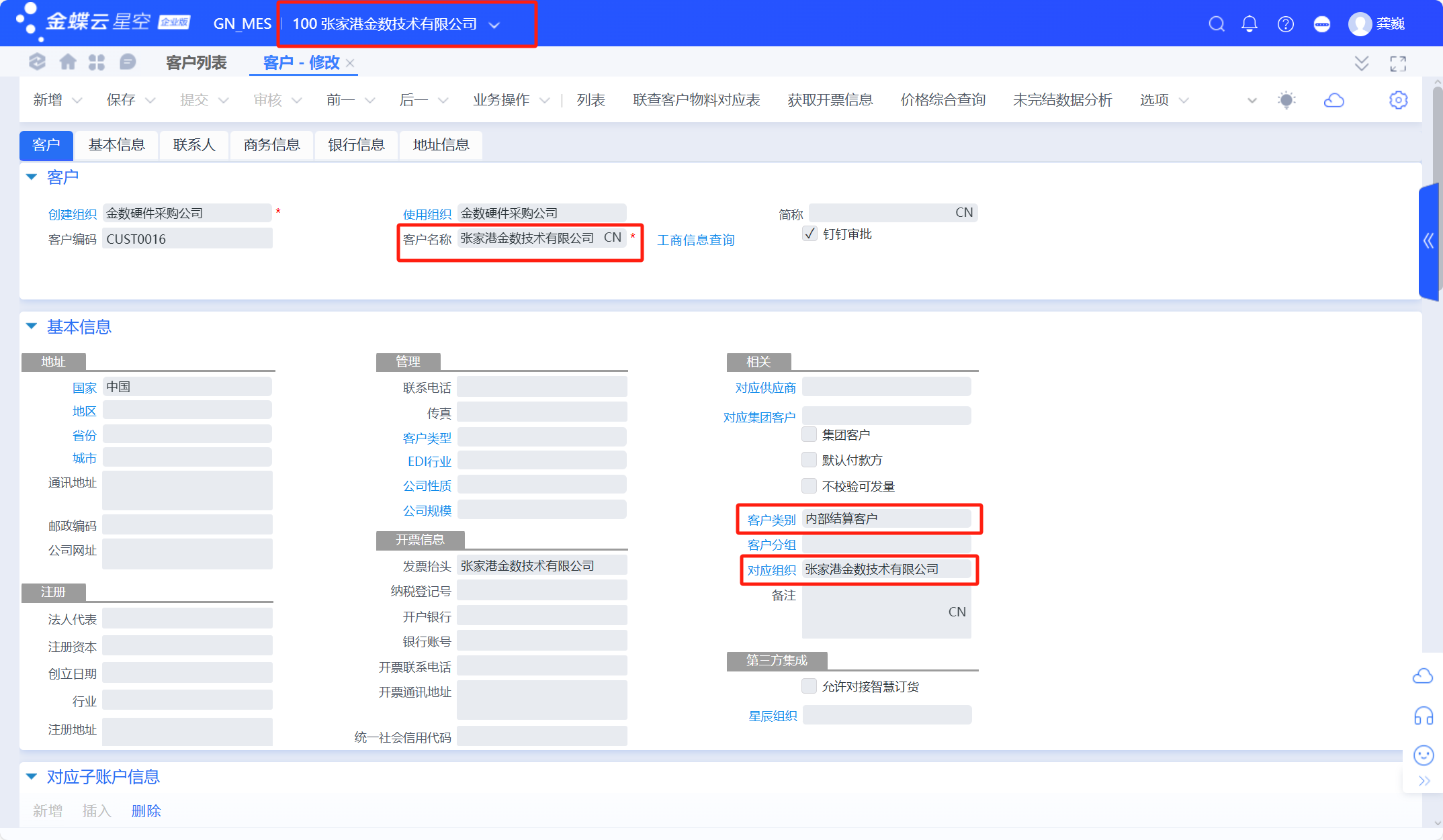Open the settings gear icon in toolbar
Screen dimensions: 1443x840
pos(1398,100)
